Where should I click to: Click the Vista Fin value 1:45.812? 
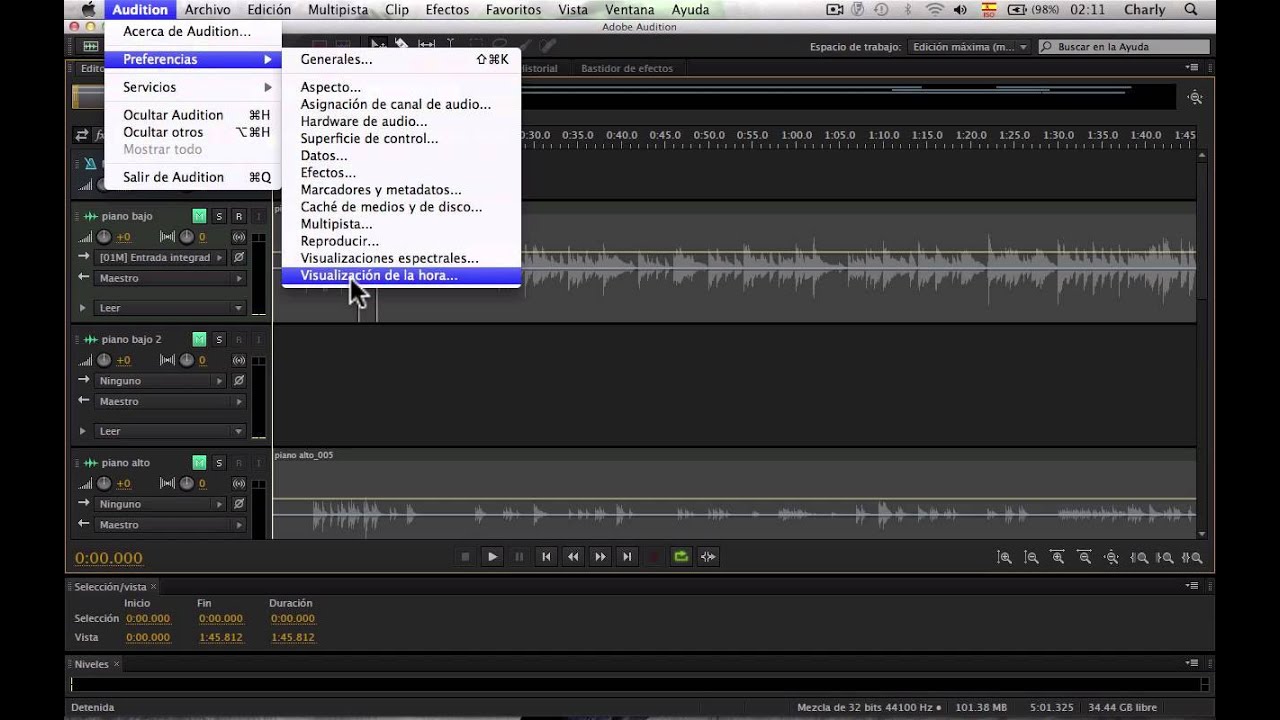tap(220, 637)
